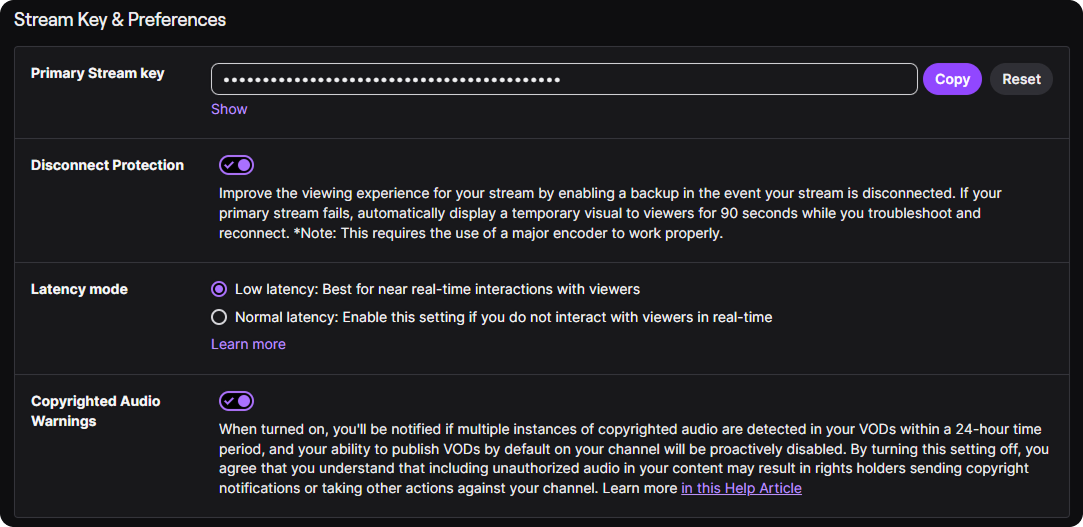This screenshot has width=1083, height=527.
Task: Copy the primary stream key
Action: [x=951, y=79]
